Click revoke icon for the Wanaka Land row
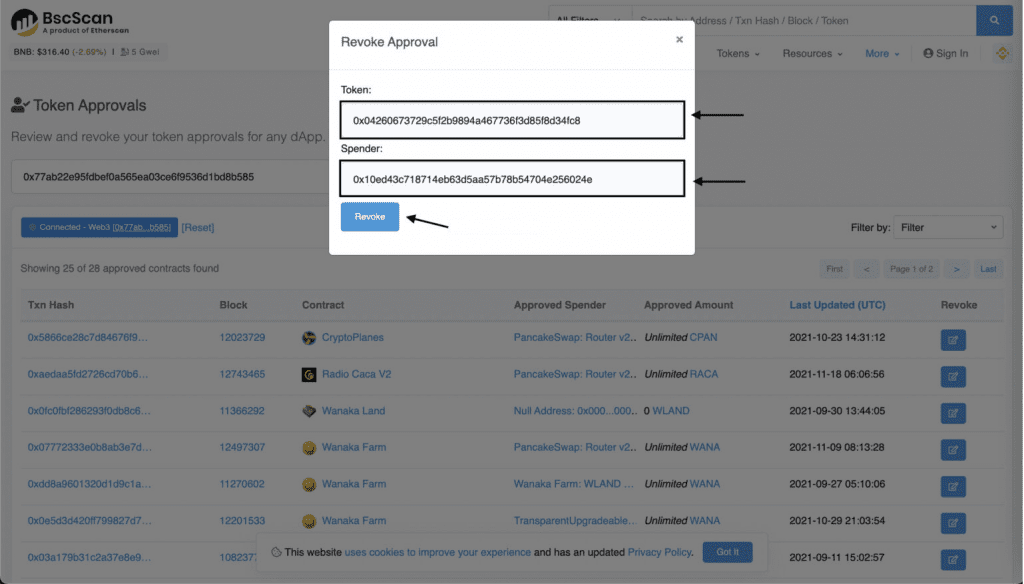Screen dimensions: 1024x584 coord(953,413)
